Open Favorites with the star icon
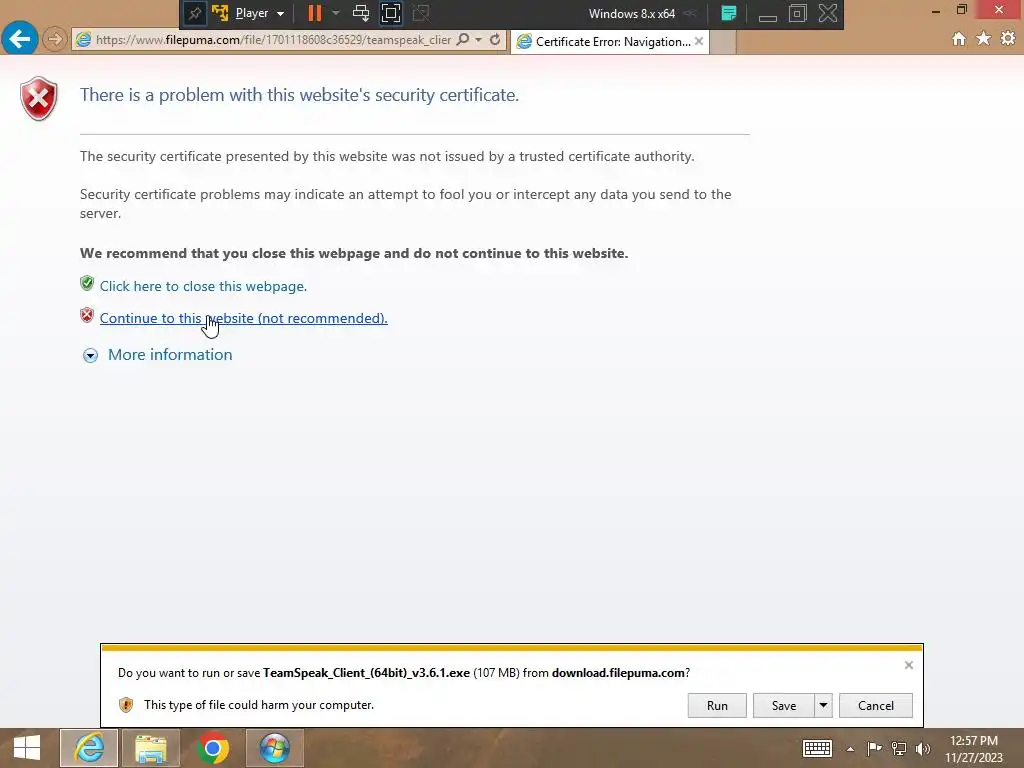 (x=984, y=39)
